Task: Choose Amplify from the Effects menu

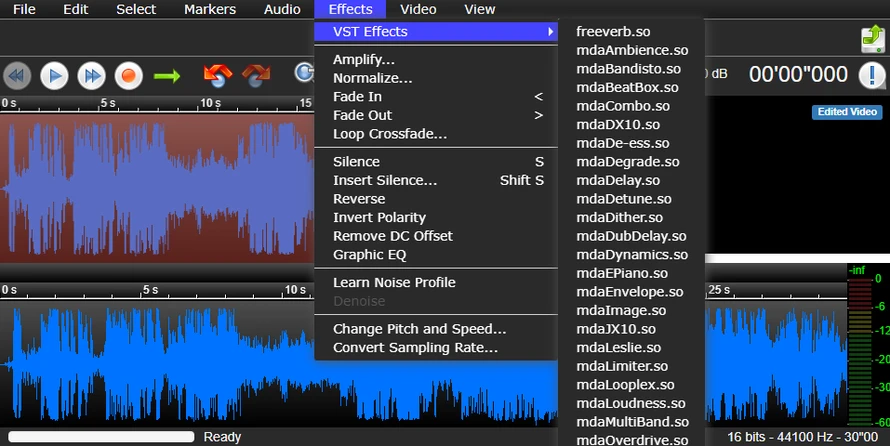Action: click(x=363, y=60)
